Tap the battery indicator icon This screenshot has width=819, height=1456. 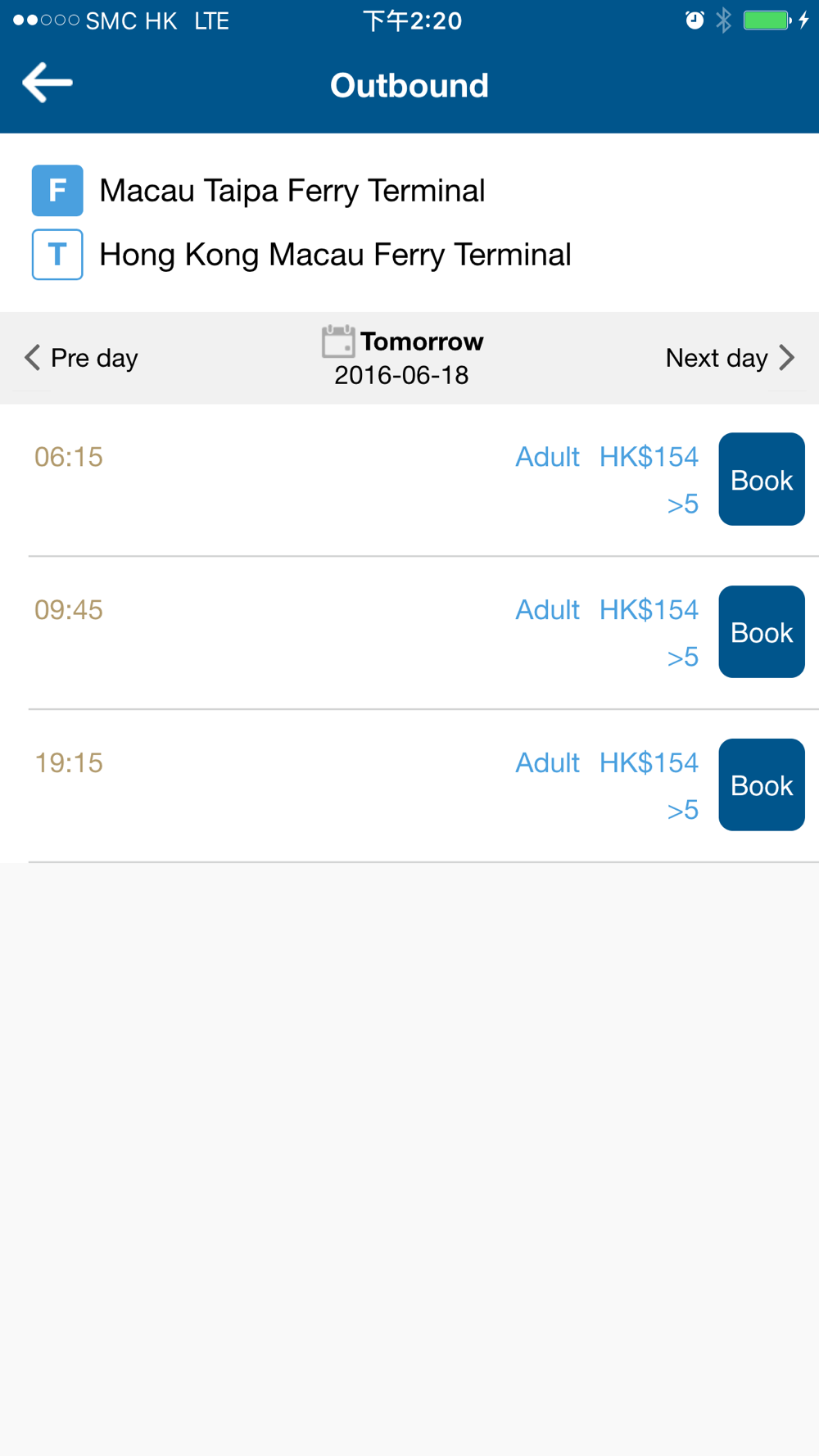[x=768, y=20]
